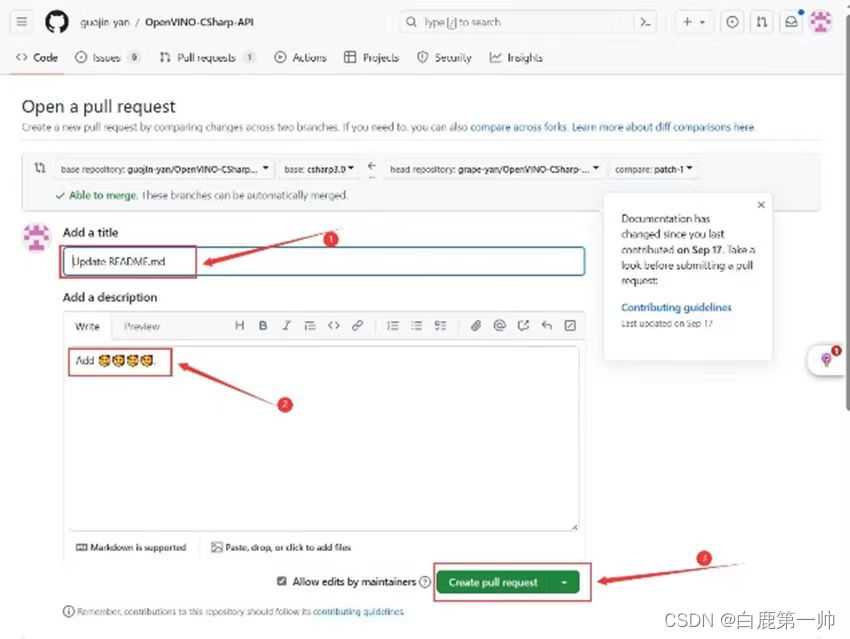This screenshot has height=639, width=850.
Task: Attach files with paperclip icon
Action: [x=475, y=326]
